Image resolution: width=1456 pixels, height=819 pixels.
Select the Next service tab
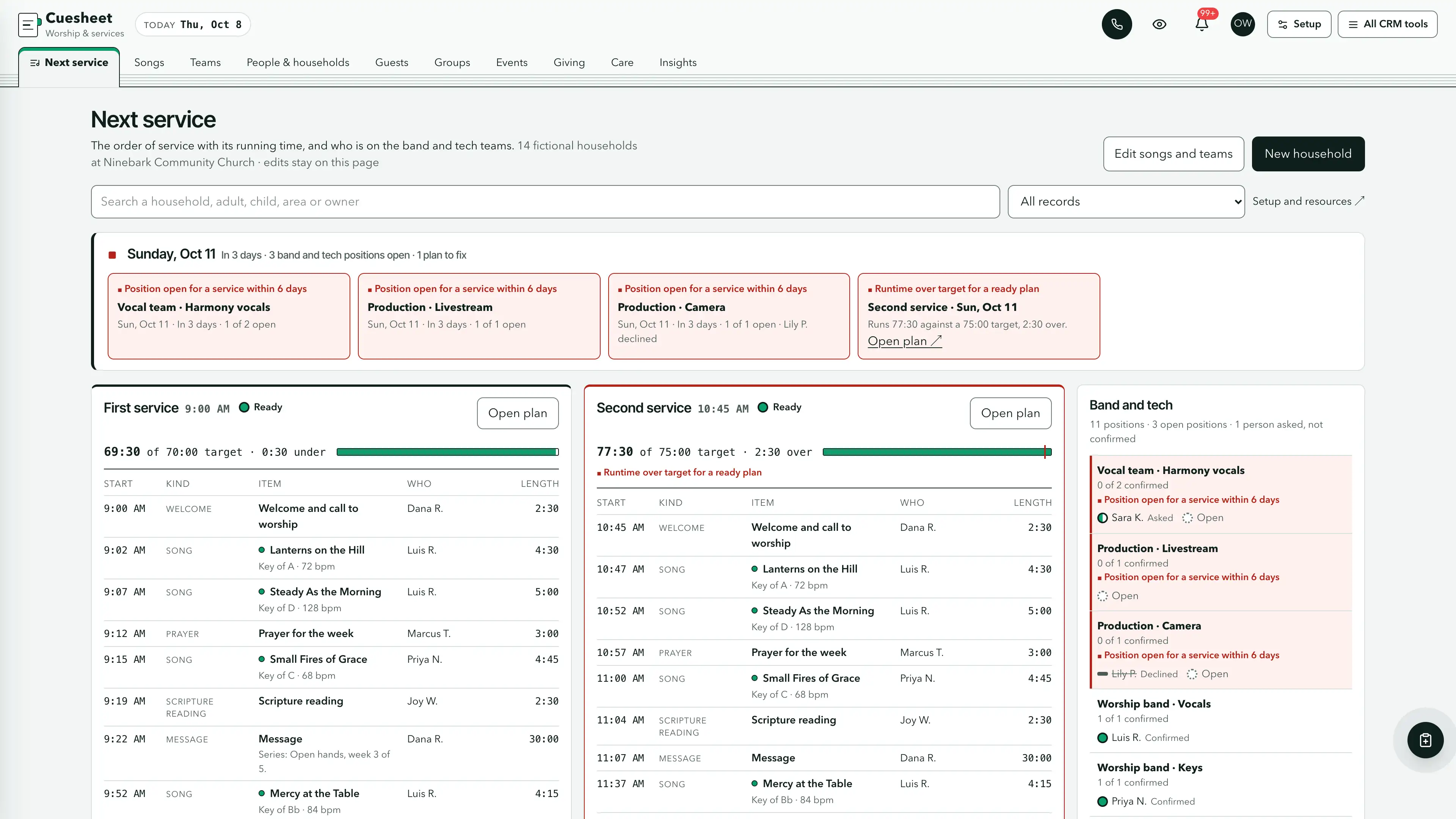pyautogui.click(x=69, y=63)
